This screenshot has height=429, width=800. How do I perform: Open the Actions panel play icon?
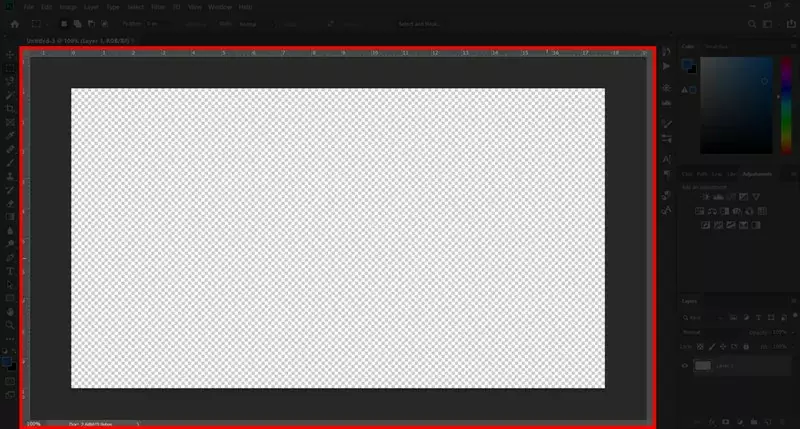[x=666, y=66]
